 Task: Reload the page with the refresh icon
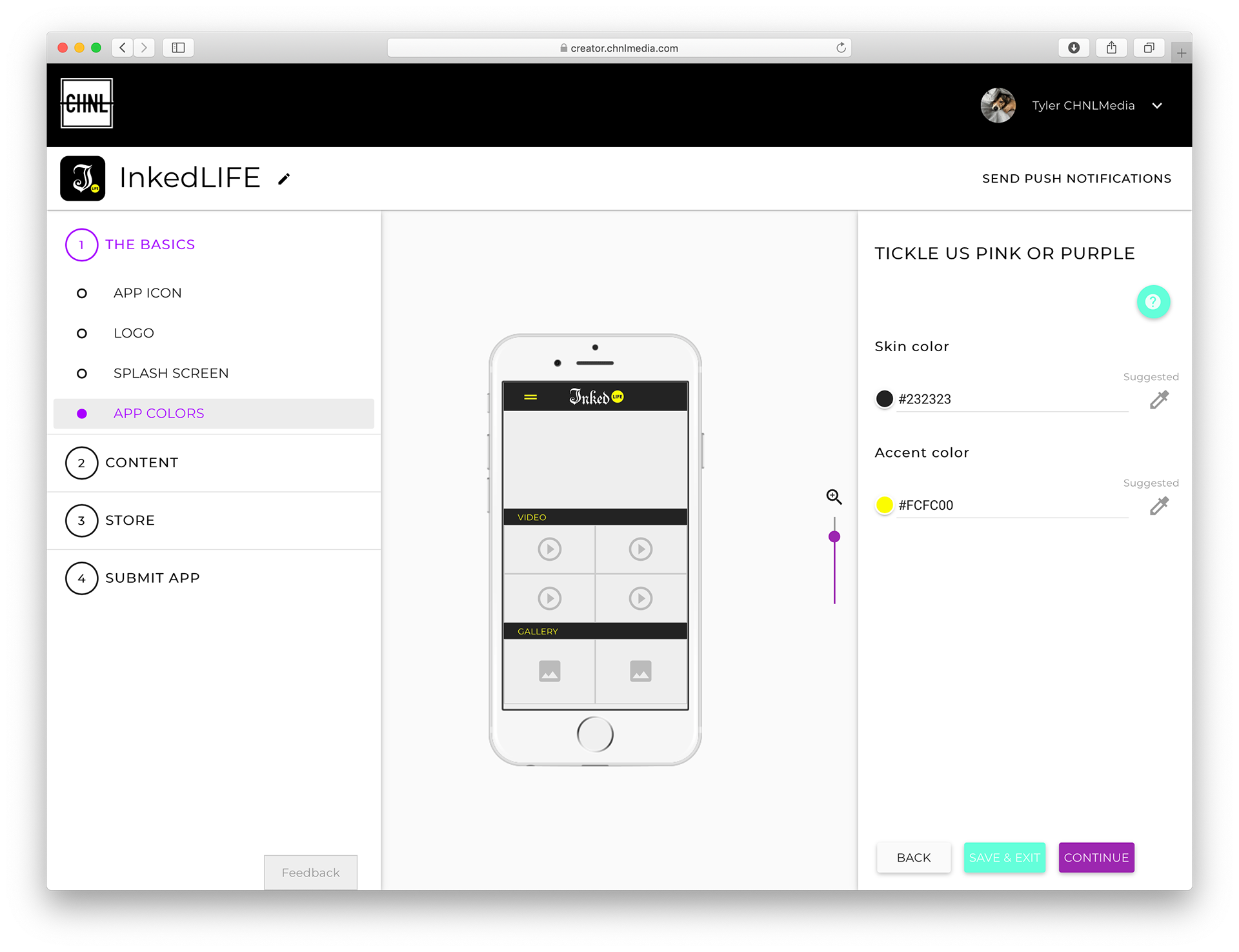[841, 48]
